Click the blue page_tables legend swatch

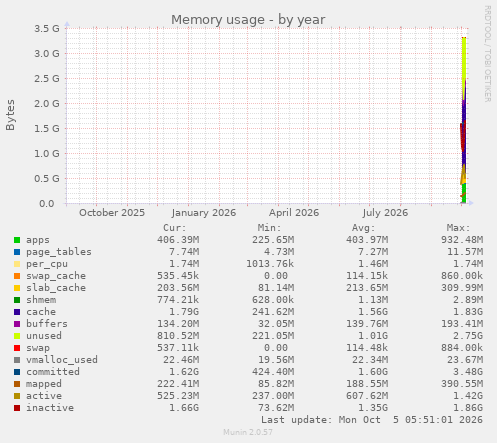[x=17, y=252]
